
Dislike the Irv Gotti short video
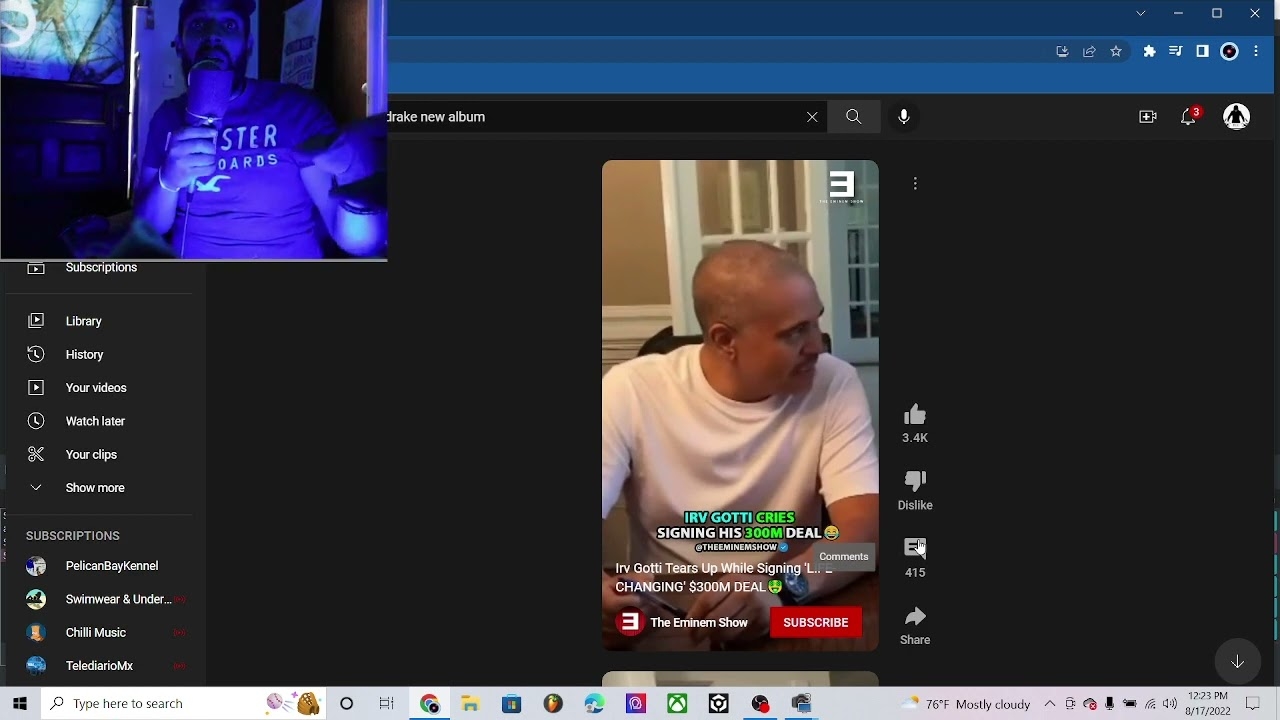click(x=914, y=482)
